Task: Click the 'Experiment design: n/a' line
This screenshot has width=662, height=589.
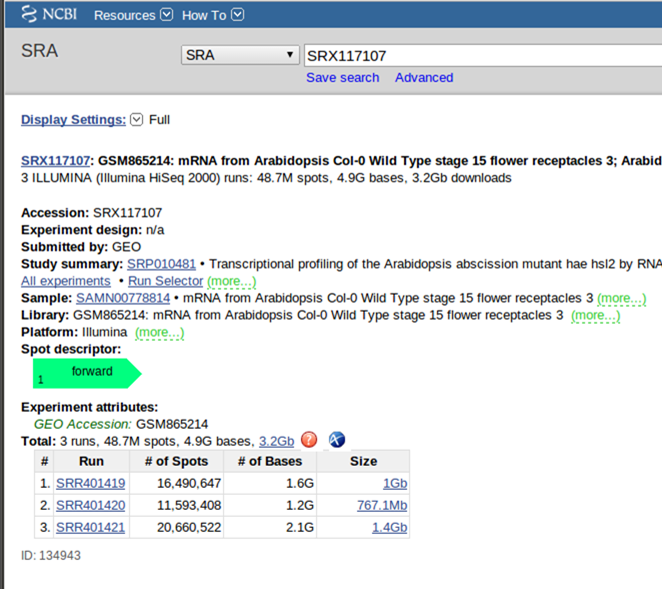Action: (92, 230)
